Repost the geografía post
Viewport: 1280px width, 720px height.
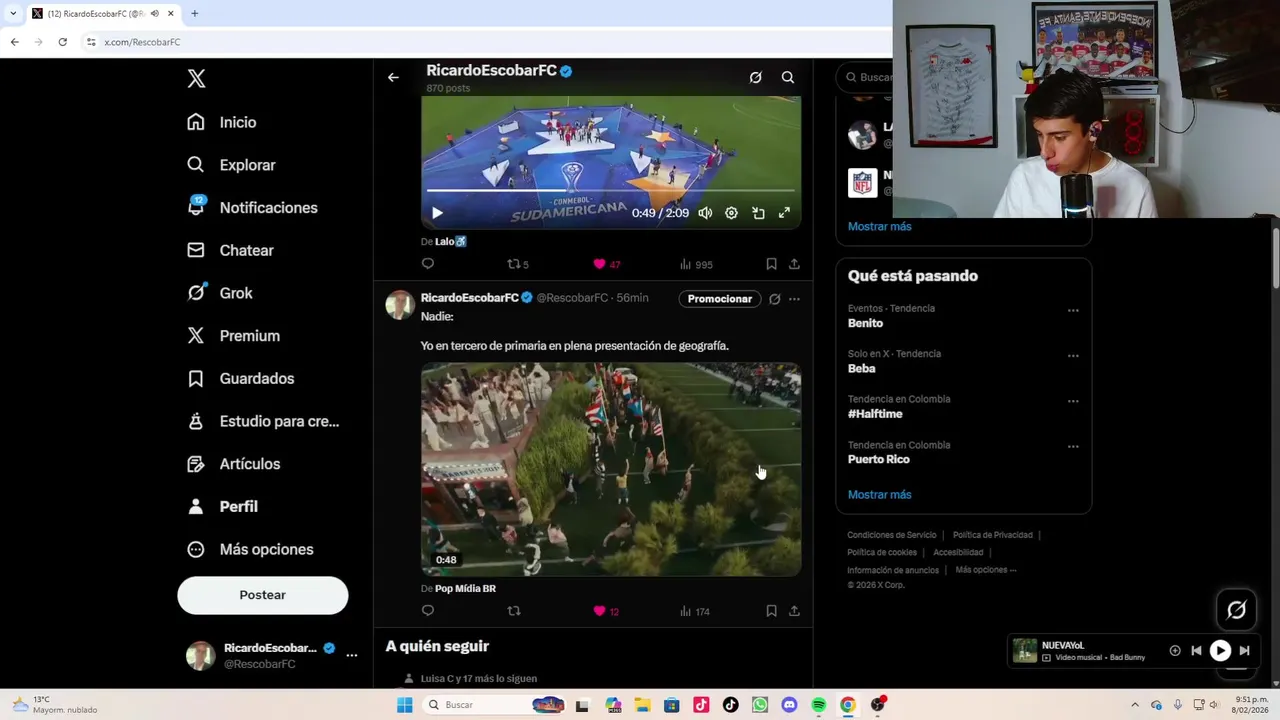pyautogui.click(x=514, y=611)
